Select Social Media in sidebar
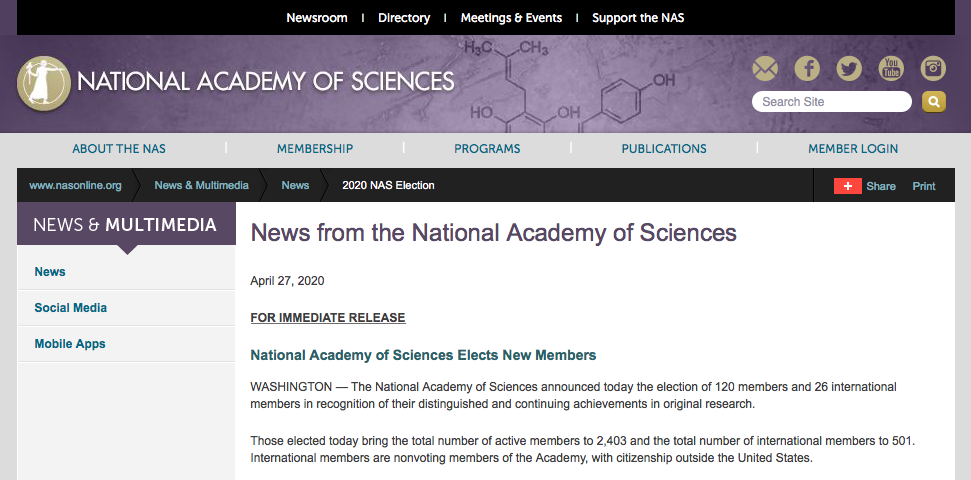The width and height of the screenshot is (971, 480). (x=71, y=308)
